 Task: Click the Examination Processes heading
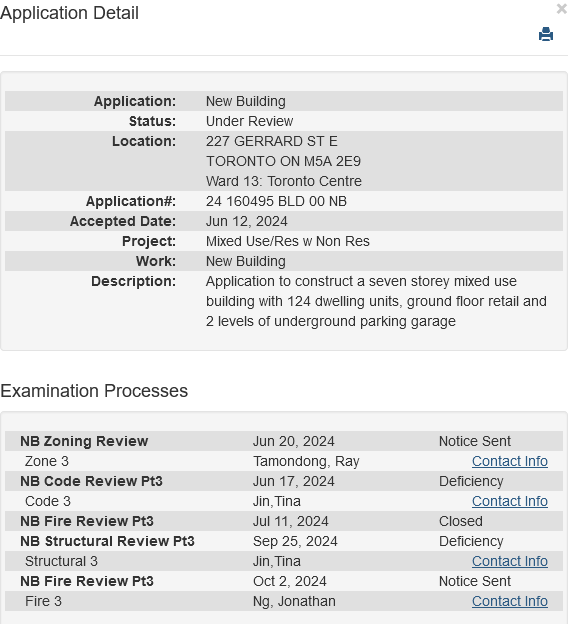pos(94,391)
